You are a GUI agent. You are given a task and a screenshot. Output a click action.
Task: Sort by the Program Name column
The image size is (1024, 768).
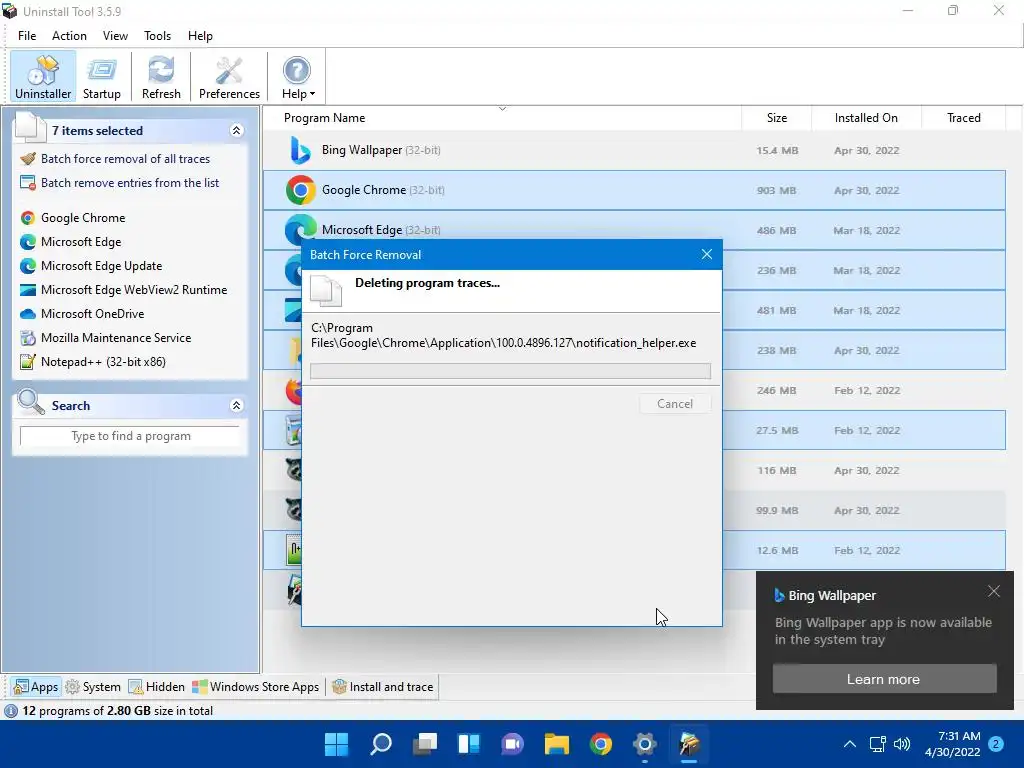pos(325,118)
